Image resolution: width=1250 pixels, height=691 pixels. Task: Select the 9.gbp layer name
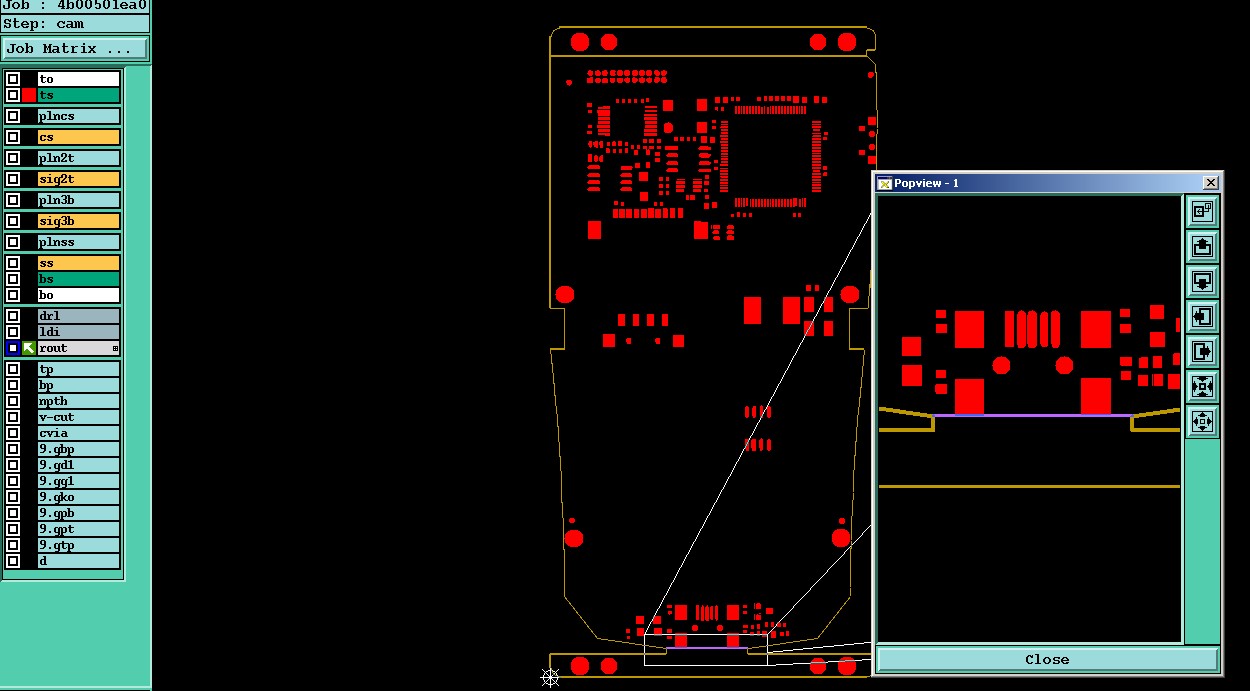coord(78,449)
